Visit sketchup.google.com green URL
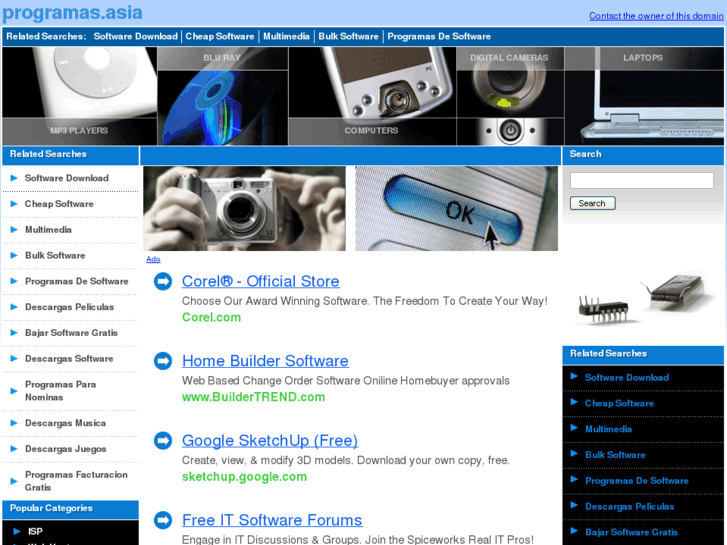The width and height of the screenshot is (727, 545). point(244,477)
